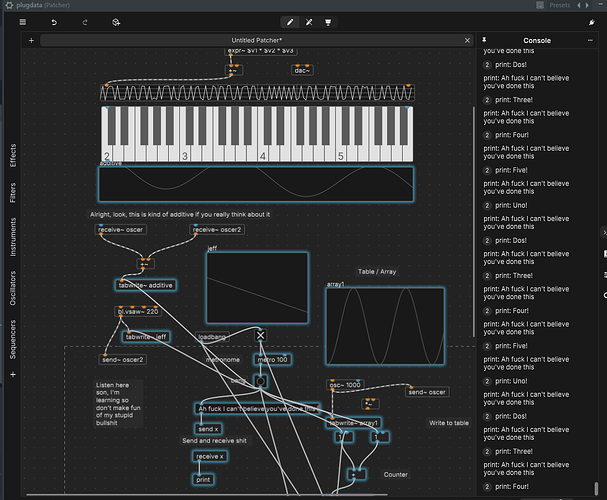The height and width of the screenshot is (500, 607).
Task: Switch to run mode icon
Action: coord(309,22)
